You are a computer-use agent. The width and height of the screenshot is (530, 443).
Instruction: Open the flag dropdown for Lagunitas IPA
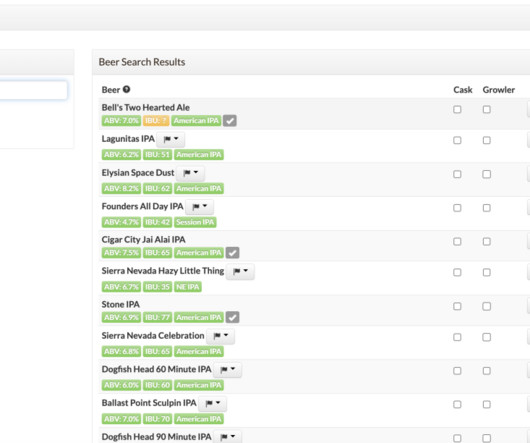click(x=171, y=139)
